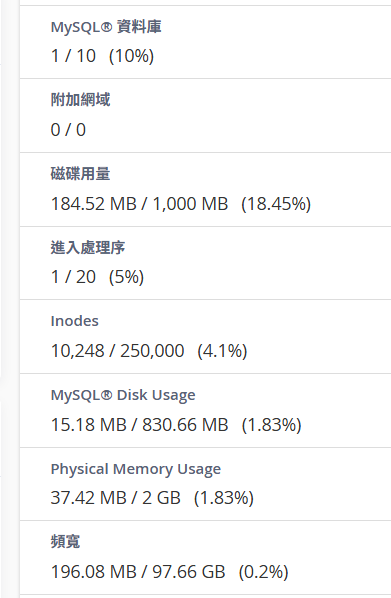Screen dimensions: 391x598
Task: Click the 4.1% inodes percentage
Action: click(222, 351)
